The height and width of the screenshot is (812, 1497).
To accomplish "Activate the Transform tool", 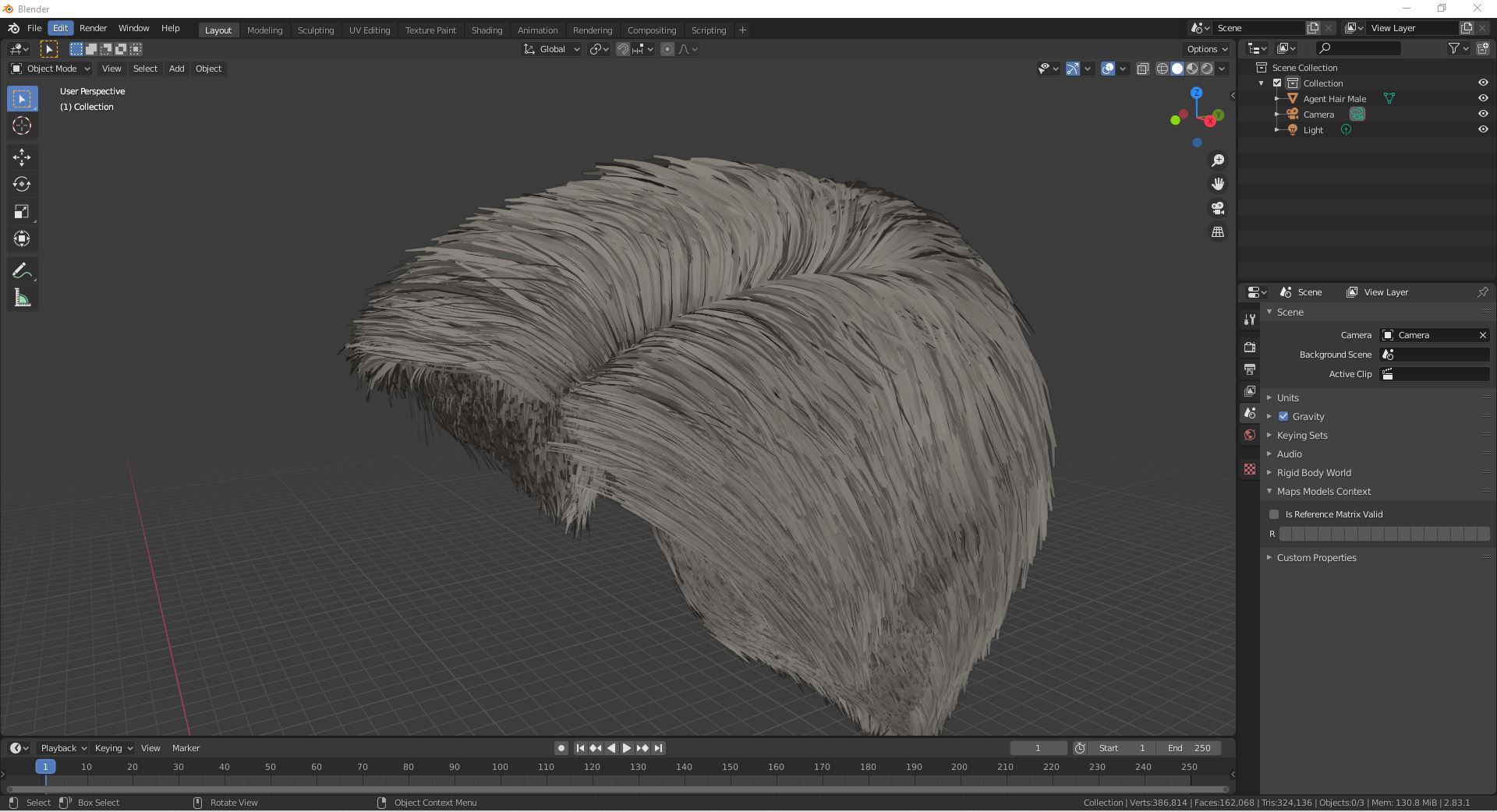I will coord(22,239).
